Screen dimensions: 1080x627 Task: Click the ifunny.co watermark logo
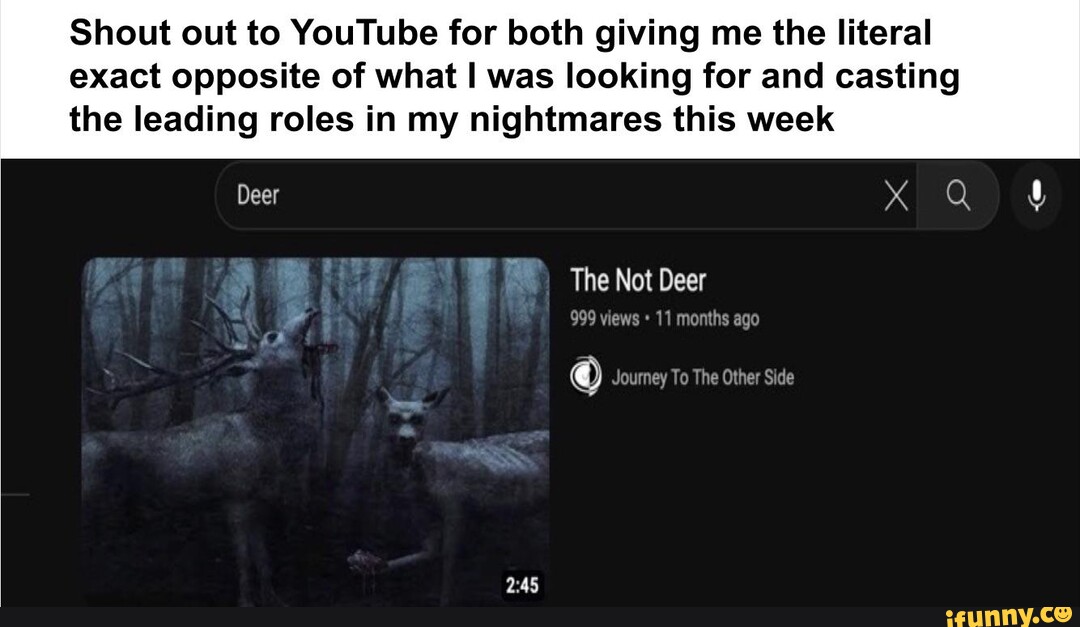tap(1009, 615)
